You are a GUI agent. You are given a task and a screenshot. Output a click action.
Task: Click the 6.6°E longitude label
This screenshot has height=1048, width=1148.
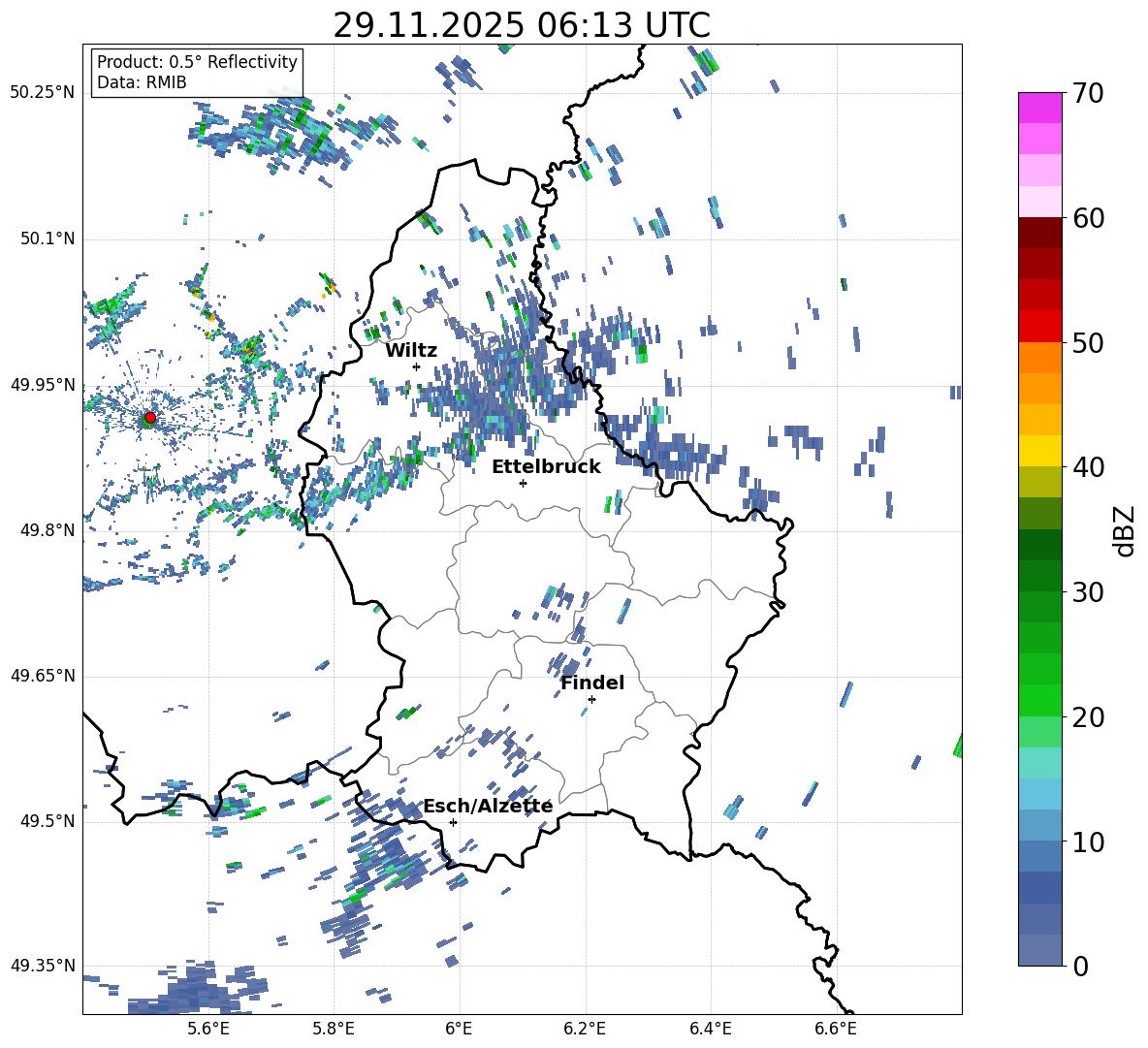pyautogui.click(x=836, y=1029)
